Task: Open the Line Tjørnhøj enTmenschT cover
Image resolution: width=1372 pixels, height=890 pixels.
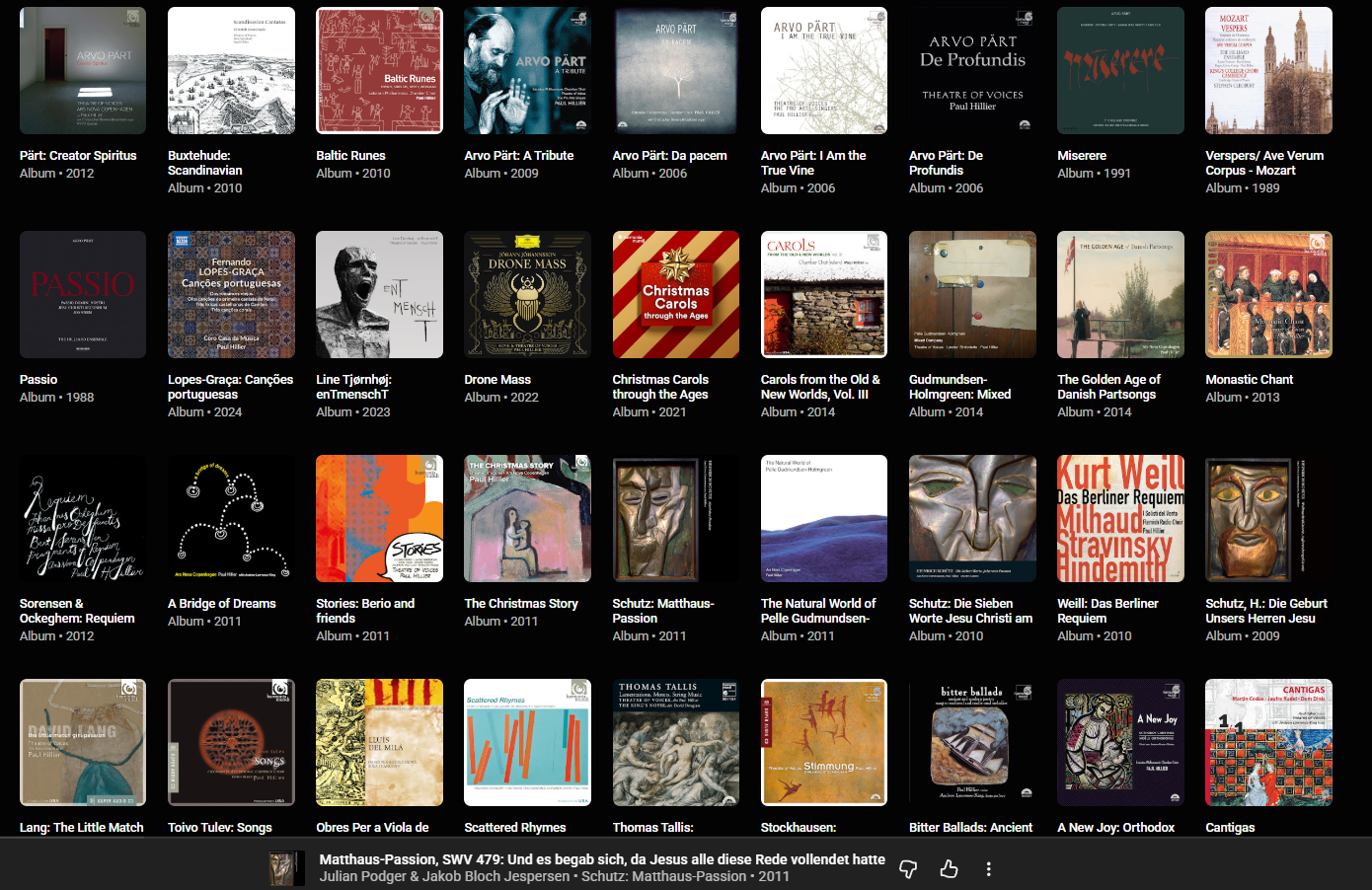Action: click(x=379, y=295)
